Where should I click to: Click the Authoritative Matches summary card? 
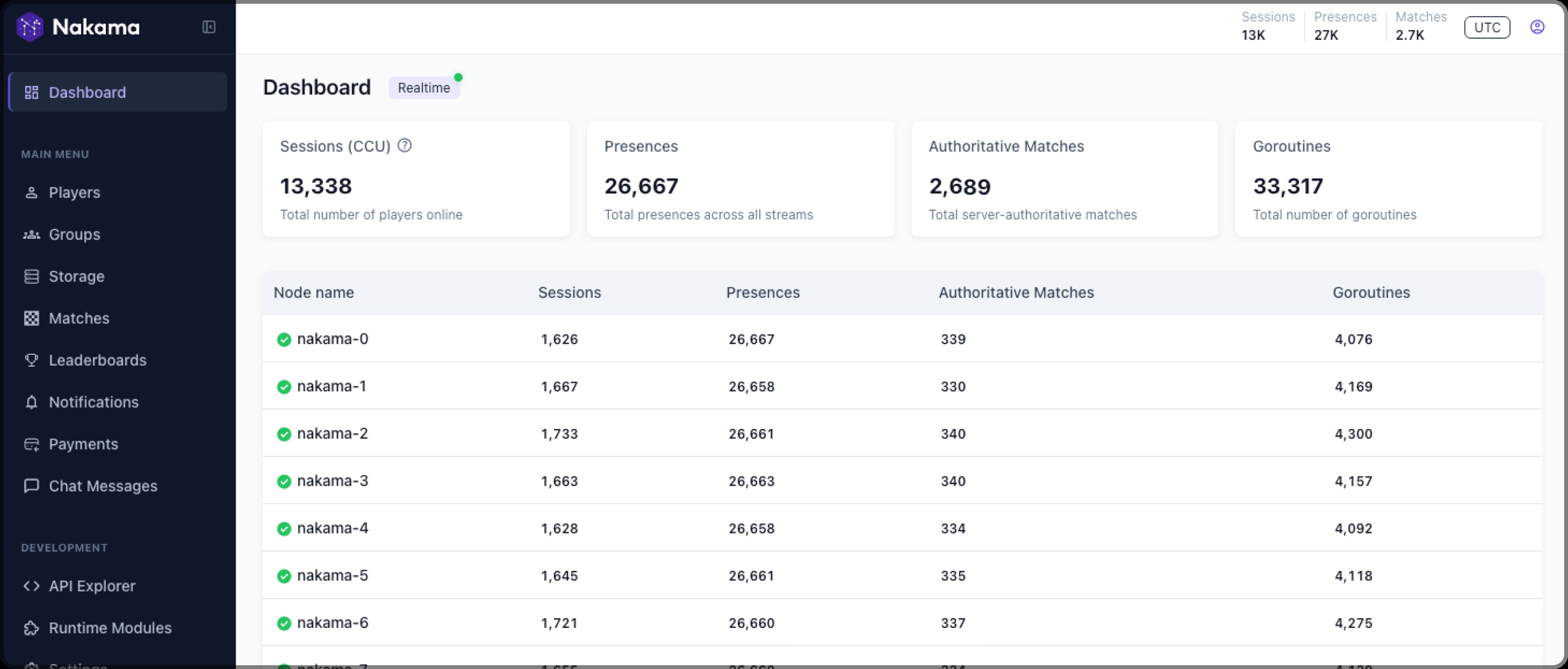pyautogui.click(x=1065, y=179)
